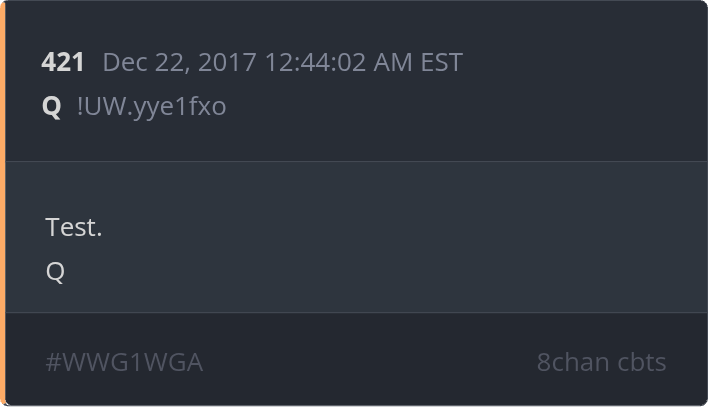Click blank space right of the tripcode
710x408 pixels.
466,108
